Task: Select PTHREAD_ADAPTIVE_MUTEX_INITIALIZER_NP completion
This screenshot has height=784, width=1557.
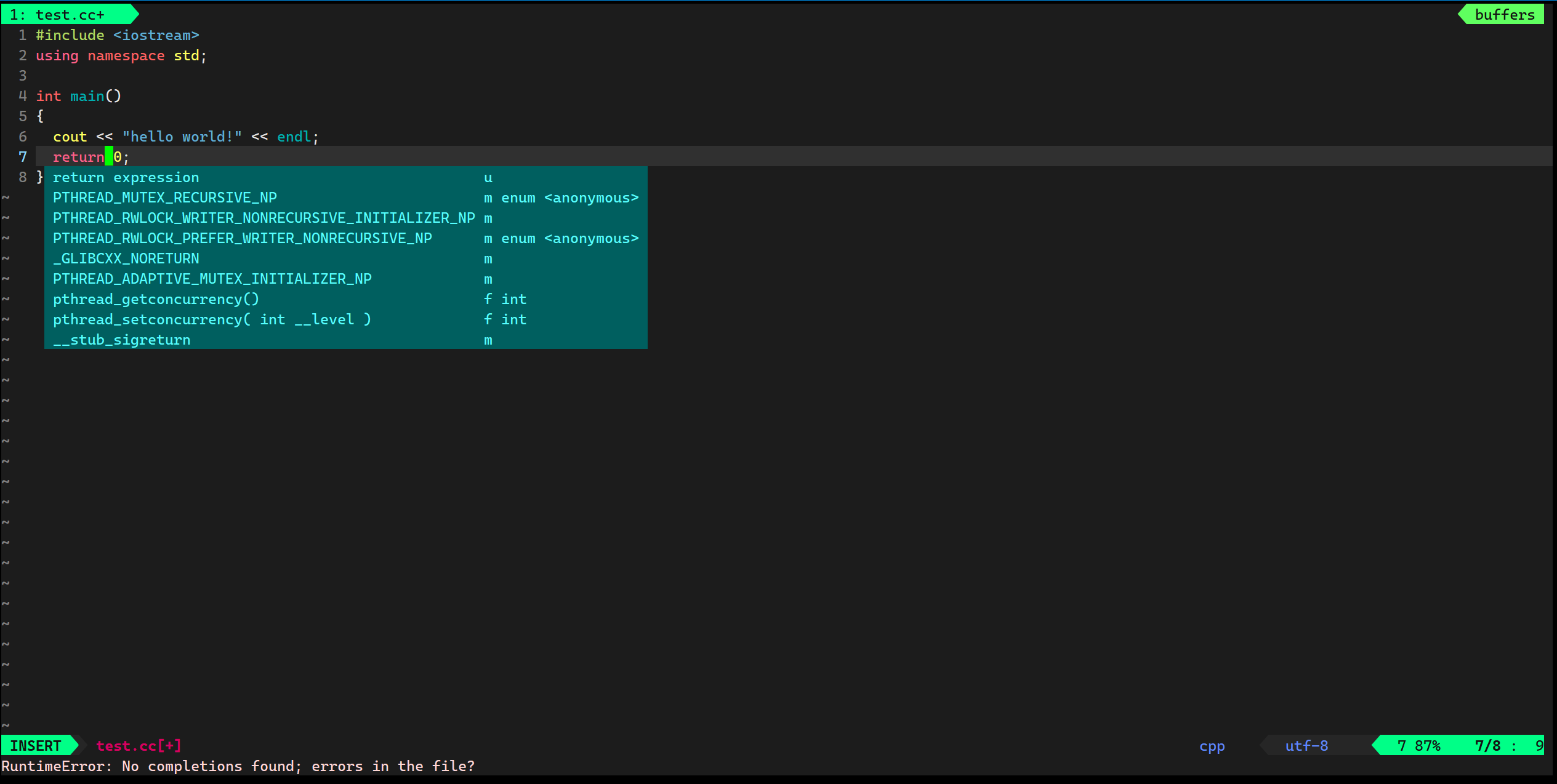Action: tap(212, 279)
